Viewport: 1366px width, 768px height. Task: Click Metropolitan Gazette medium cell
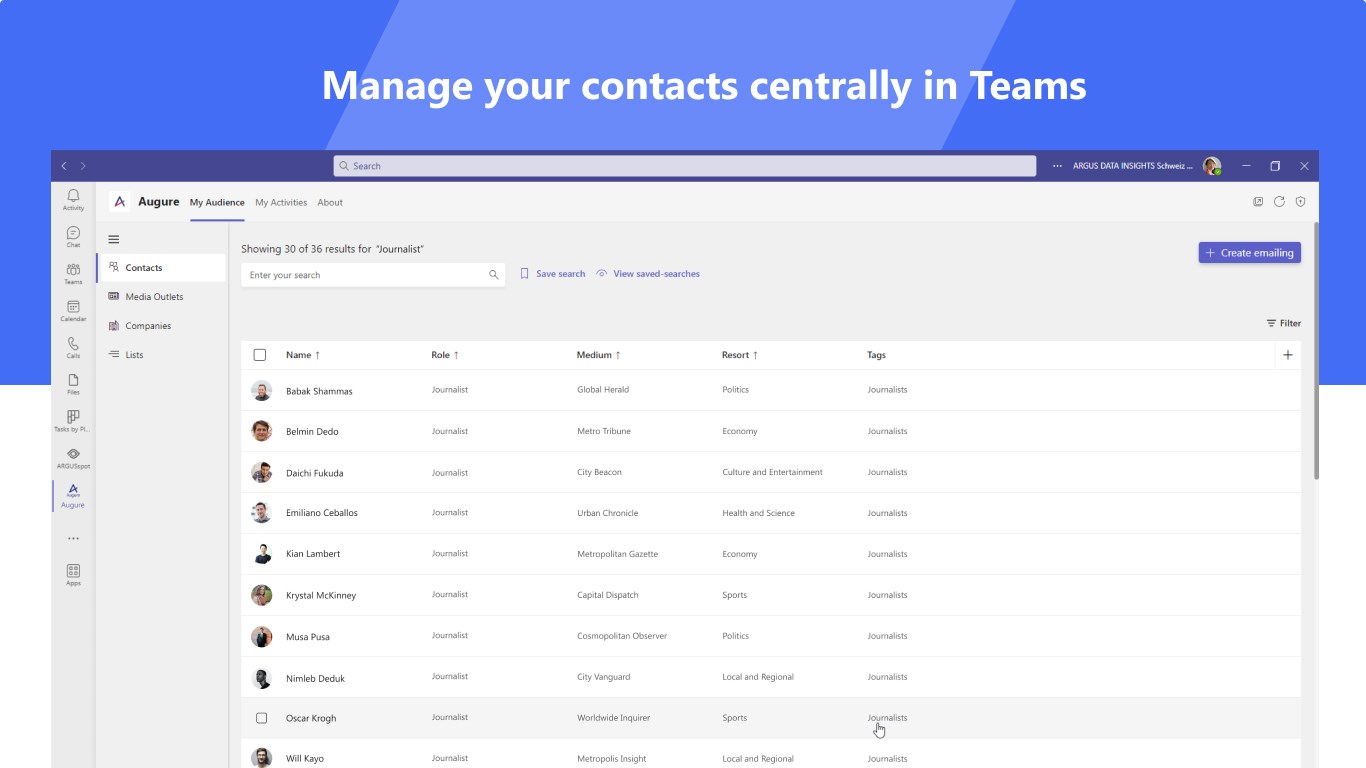coord(618,554)
